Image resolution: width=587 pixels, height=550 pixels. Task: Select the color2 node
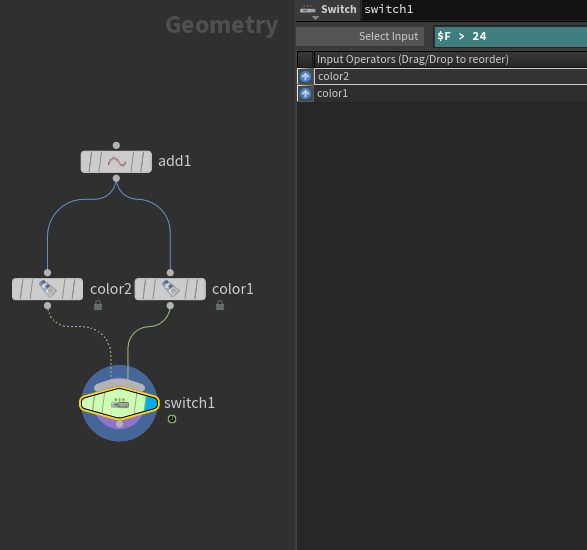[x=48, y=289]
